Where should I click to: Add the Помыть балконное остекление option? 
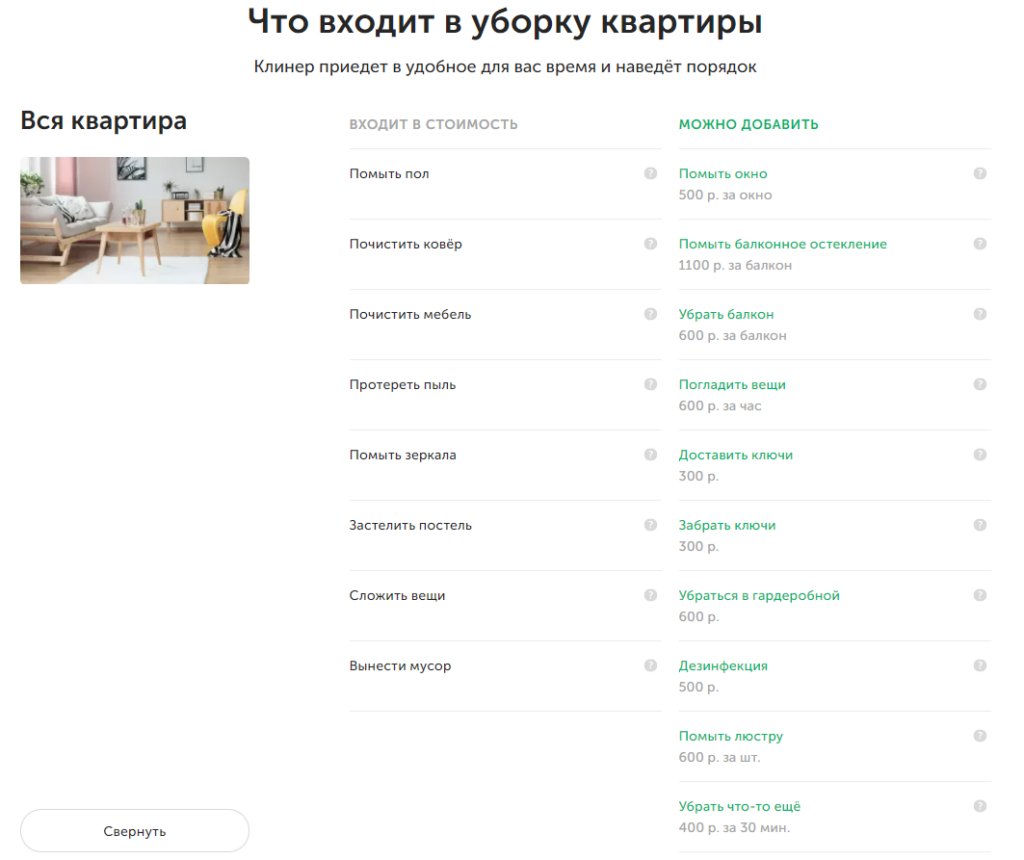(782, 245)
